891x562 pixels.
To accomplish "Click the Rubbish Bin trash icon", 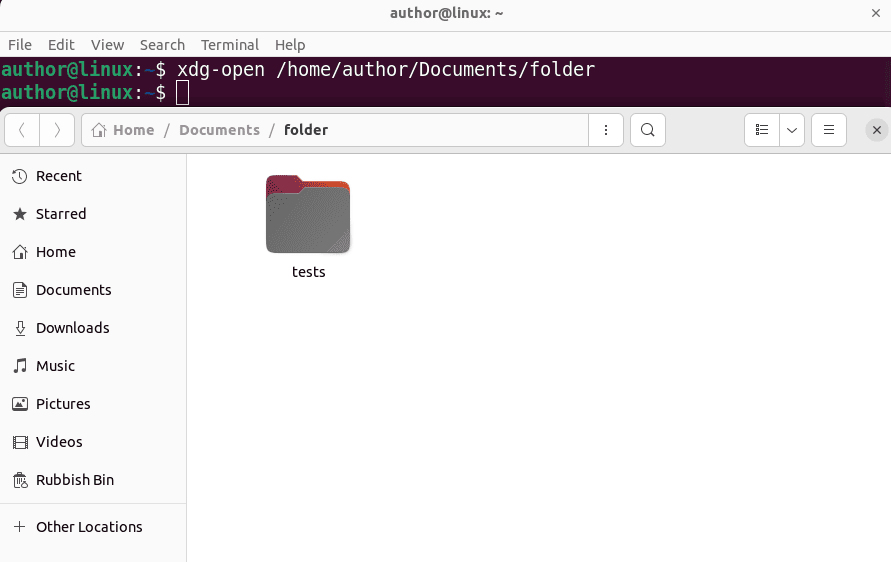I will click(x=20, y=480).
